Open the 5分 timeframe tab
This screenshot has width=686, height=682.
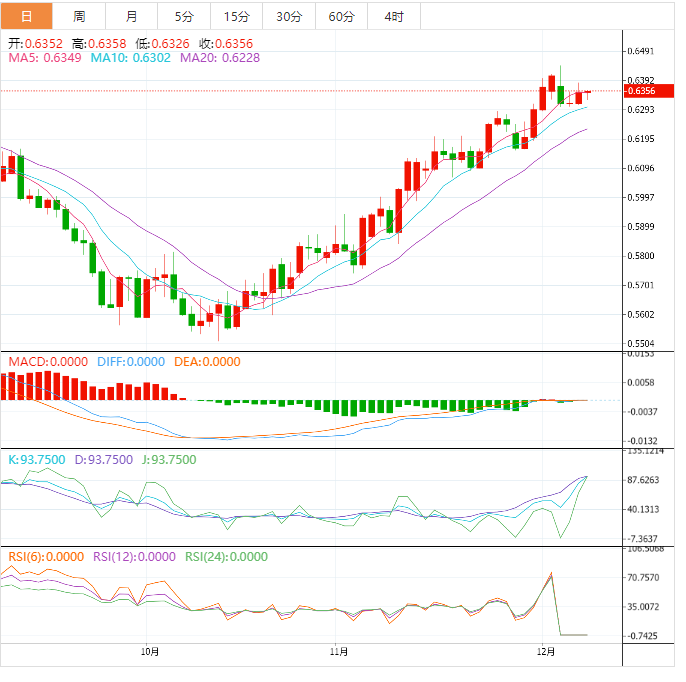tap(184, 16)
